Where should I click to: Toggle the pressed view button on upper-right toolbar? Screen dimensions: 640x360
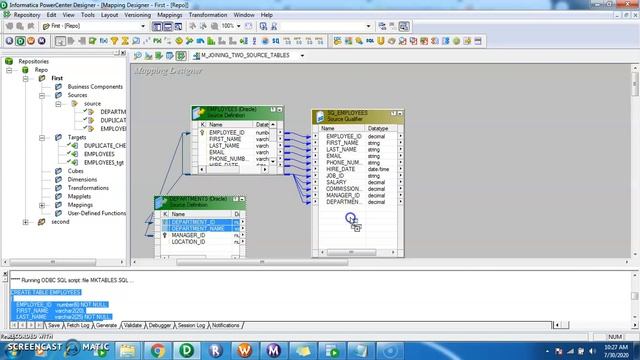click(x=404, y=26)
